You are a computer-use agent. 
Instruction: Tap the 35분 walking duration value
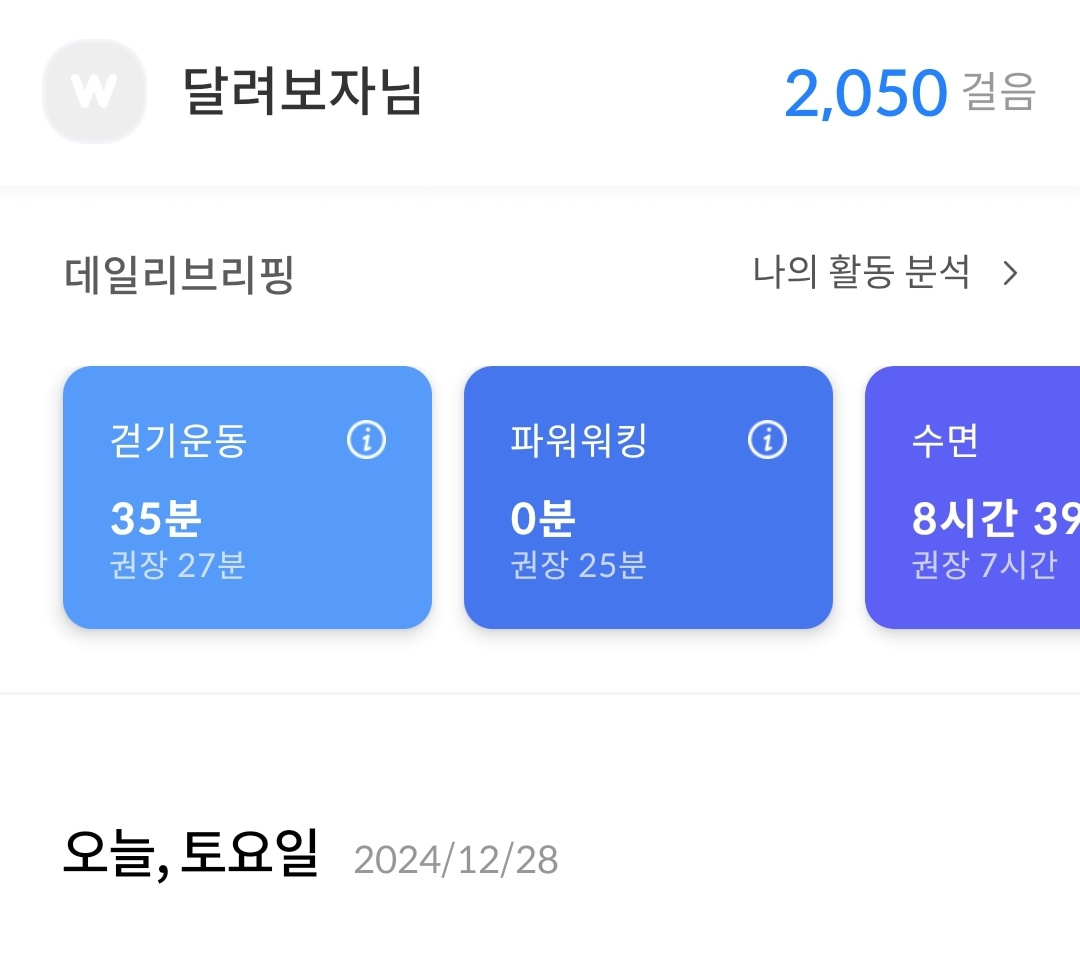[156, 519]
